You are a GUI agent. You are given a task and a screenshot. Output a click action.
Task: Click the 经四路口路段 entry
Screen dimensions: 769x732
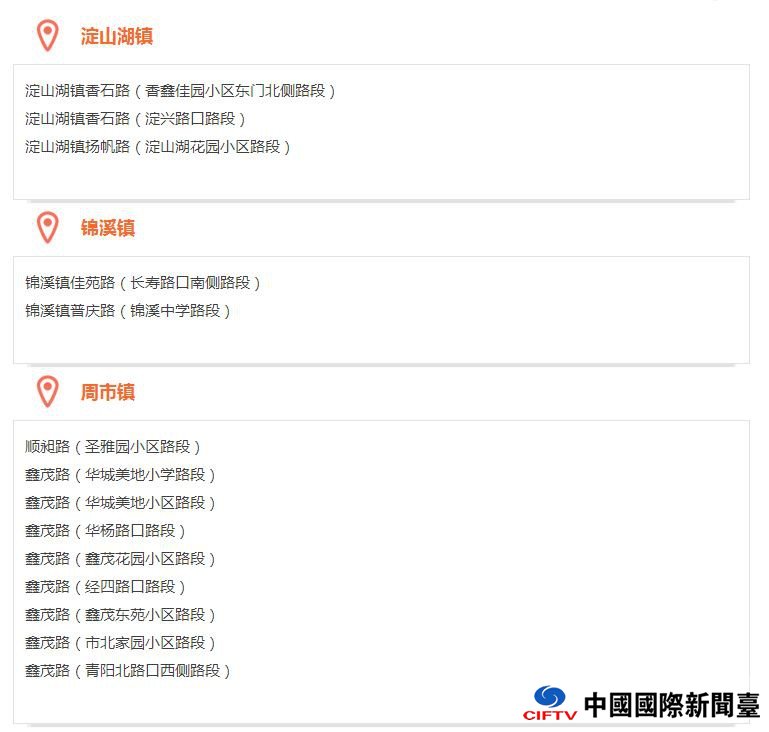coord(105,586)
